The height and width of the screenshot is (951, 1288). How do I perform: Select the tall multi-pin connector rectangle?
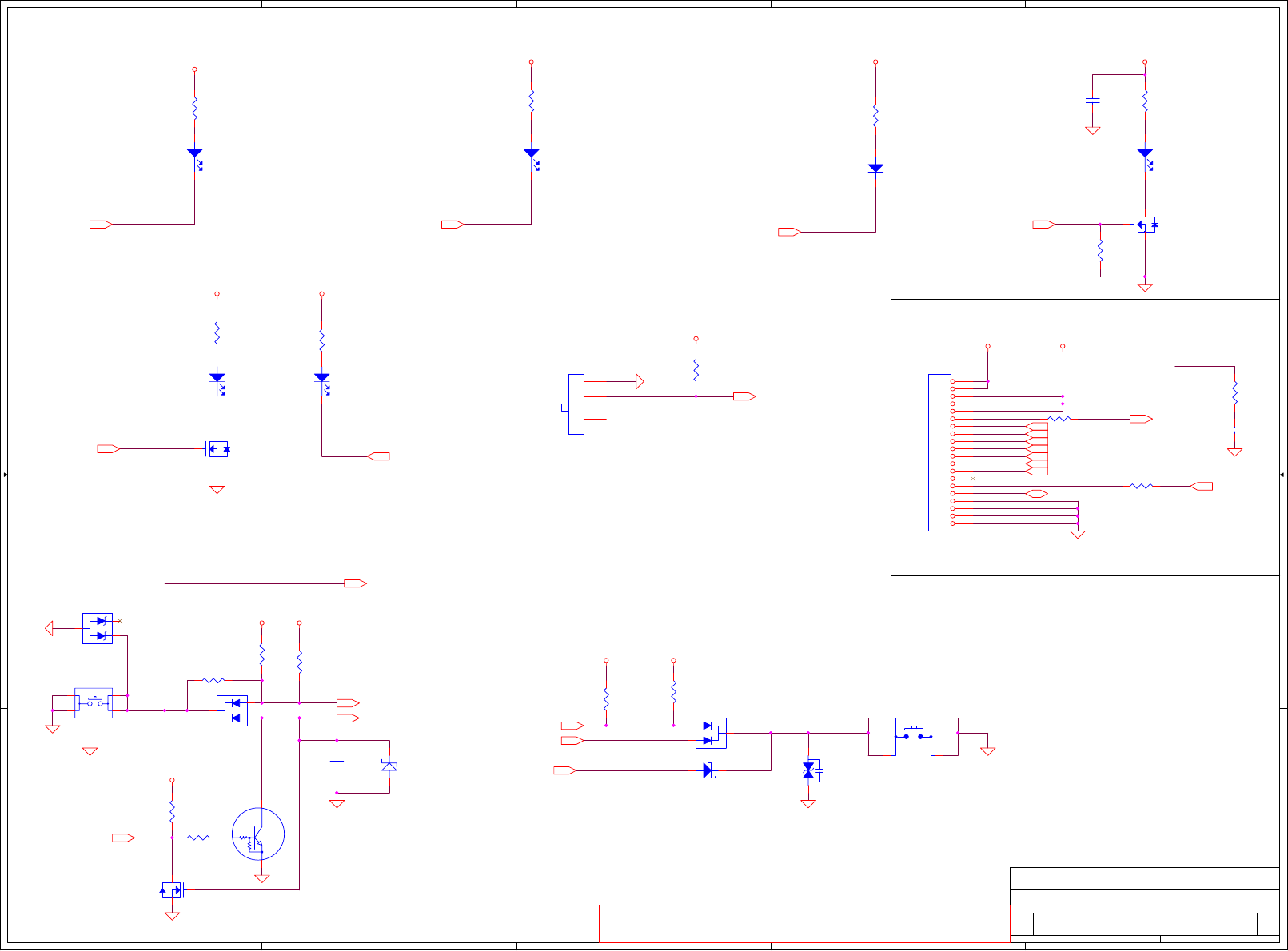pos(939,452)
